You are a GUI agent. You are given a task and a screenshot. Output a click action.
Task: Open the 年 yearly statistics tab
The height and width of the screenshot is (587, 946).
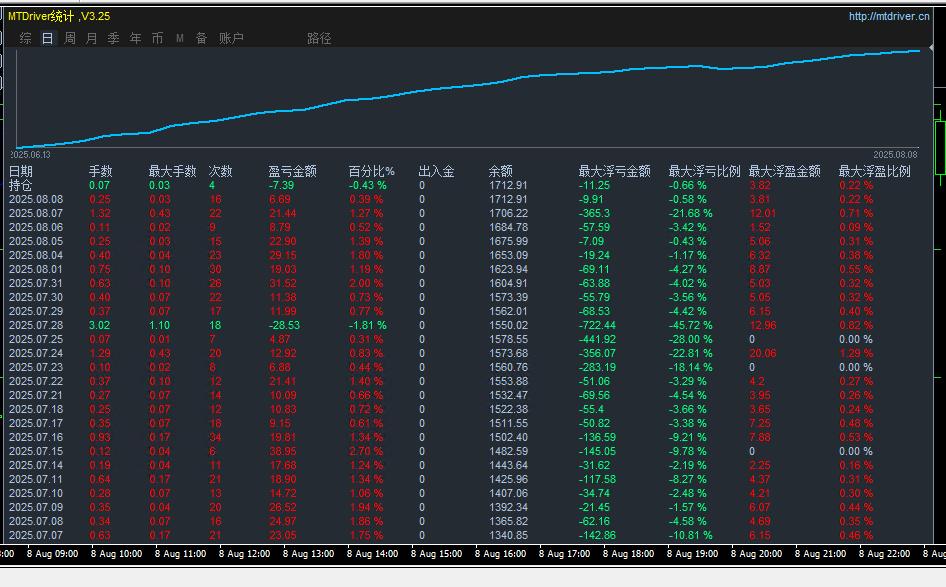136,38
